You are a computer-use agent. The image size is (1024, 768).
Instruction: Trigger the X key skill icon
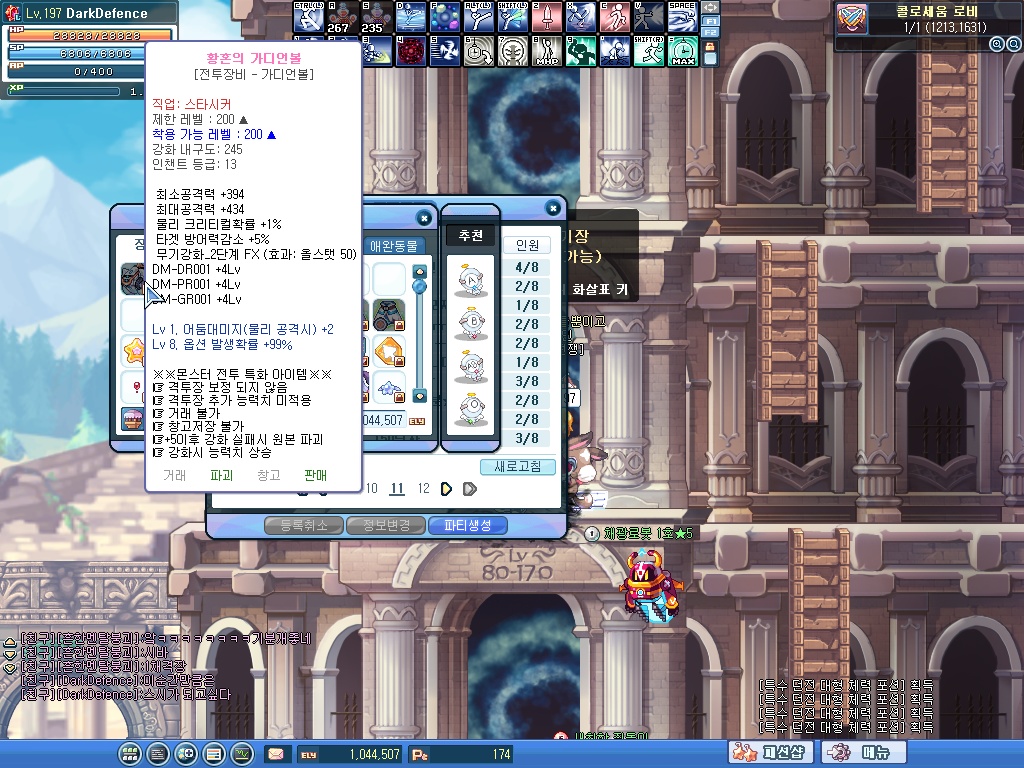pos(581,17)
